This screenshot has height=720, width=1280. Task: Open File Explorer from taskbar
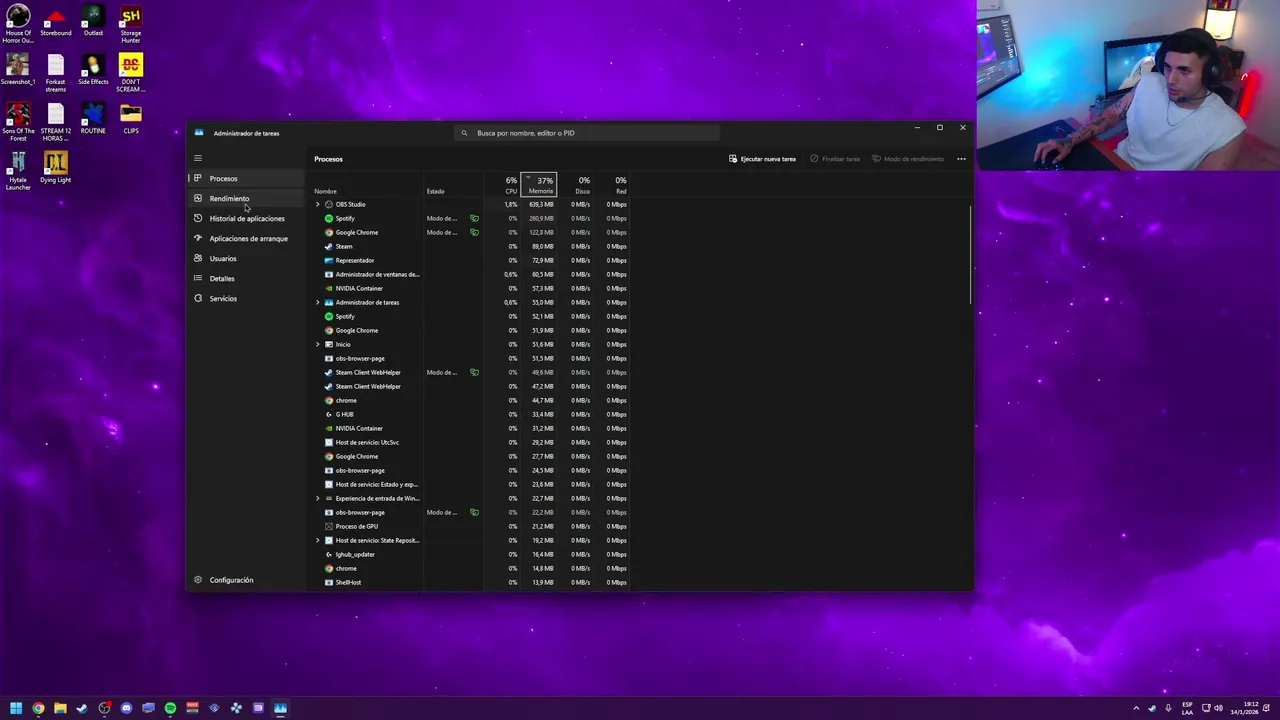tap(60, 708)
